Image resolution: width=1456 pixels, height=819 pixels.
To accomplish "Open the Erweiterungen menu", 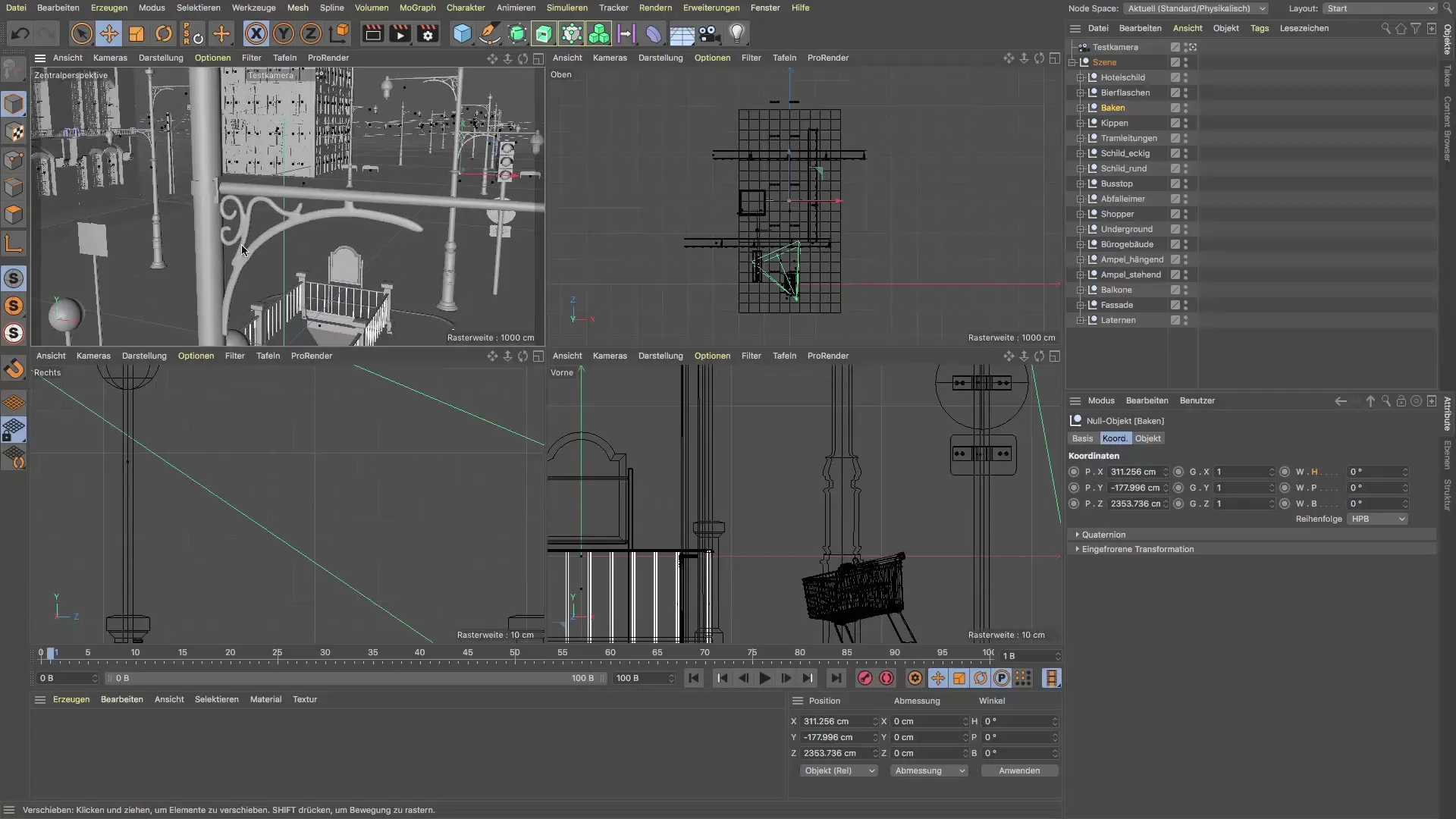I will (711, 8).
